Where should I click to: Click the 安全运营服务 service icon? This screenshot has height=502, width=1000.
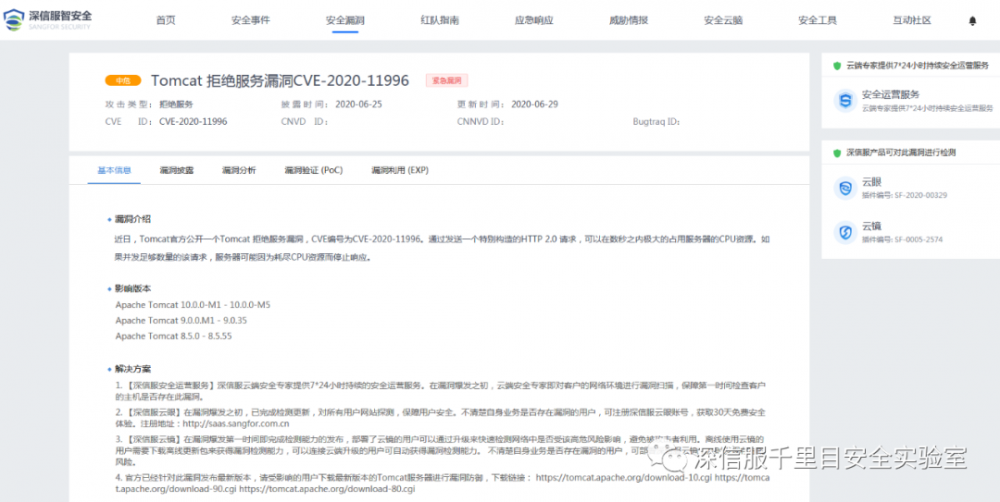[845, 101]
